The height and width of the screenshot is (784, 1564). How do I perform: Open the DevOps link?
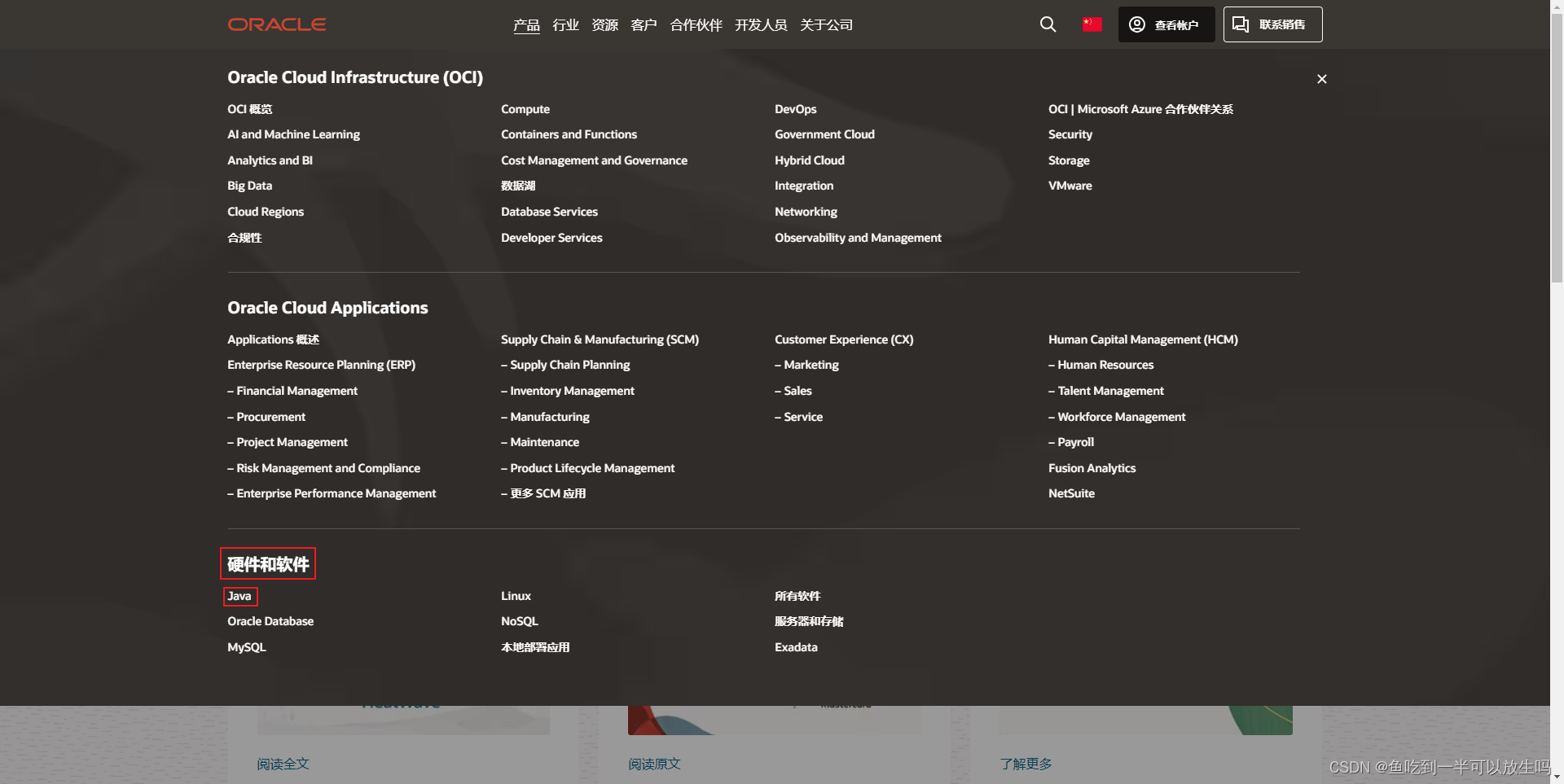tap(795, 109)
